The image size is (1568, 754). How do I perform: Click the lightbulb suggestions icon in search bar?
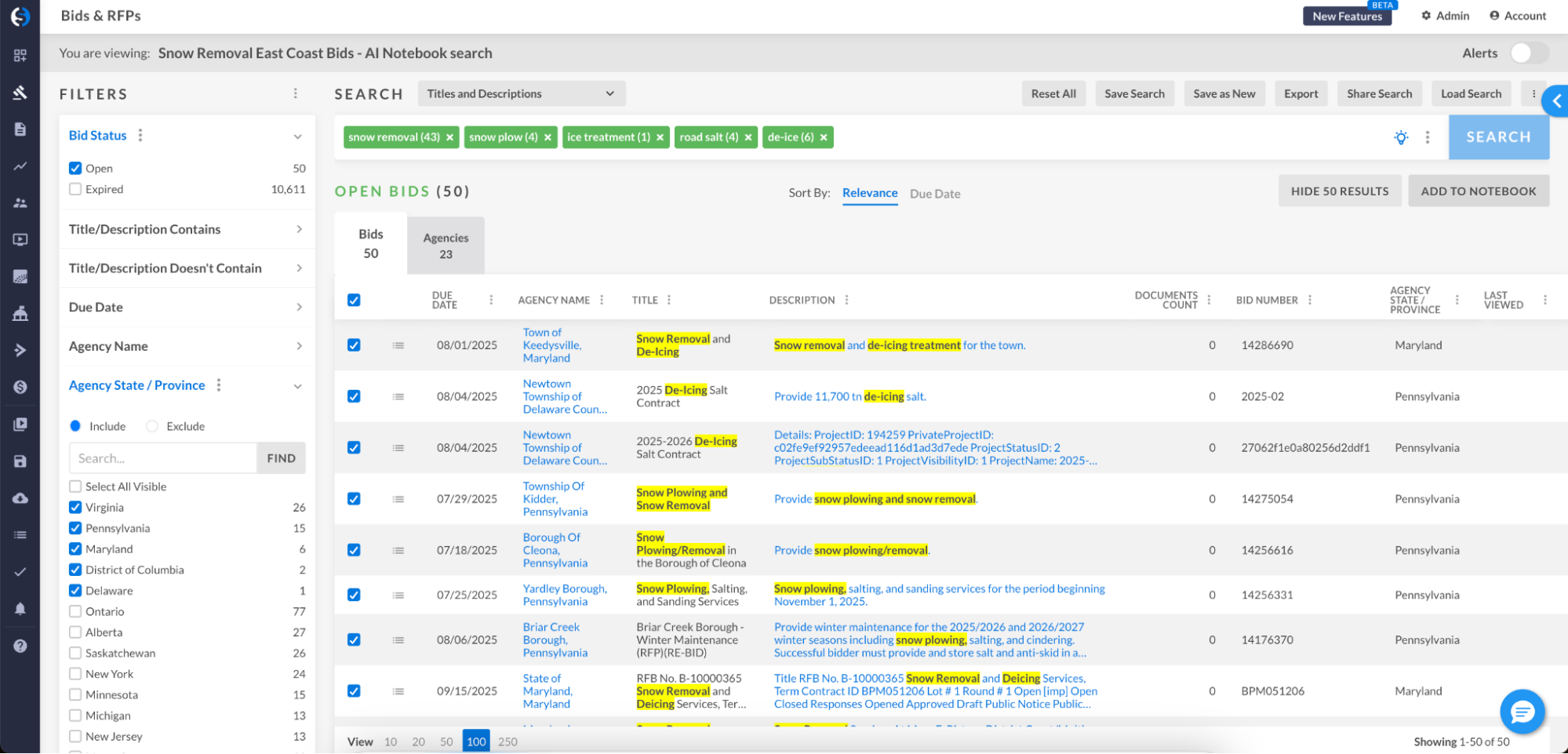coord(1401,137)
